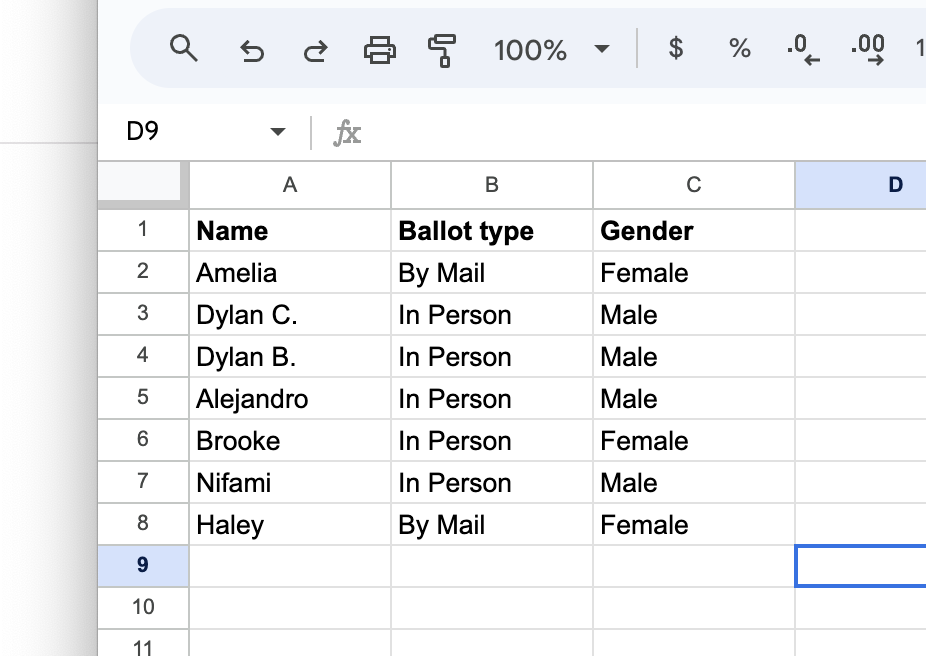
Task: Click the select-all corner box
Action: (x=143, y=184)
